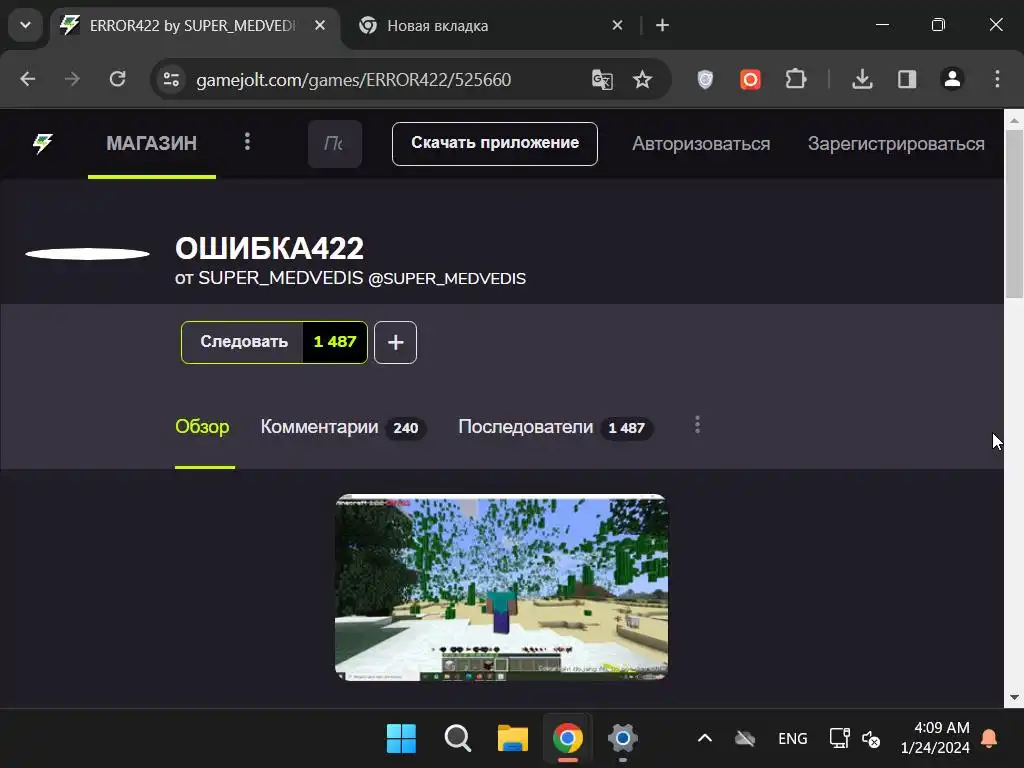The image size is (1024, 768).
Task: Click the ОШИБКА422 game title
Action: (x=269, y=248)
